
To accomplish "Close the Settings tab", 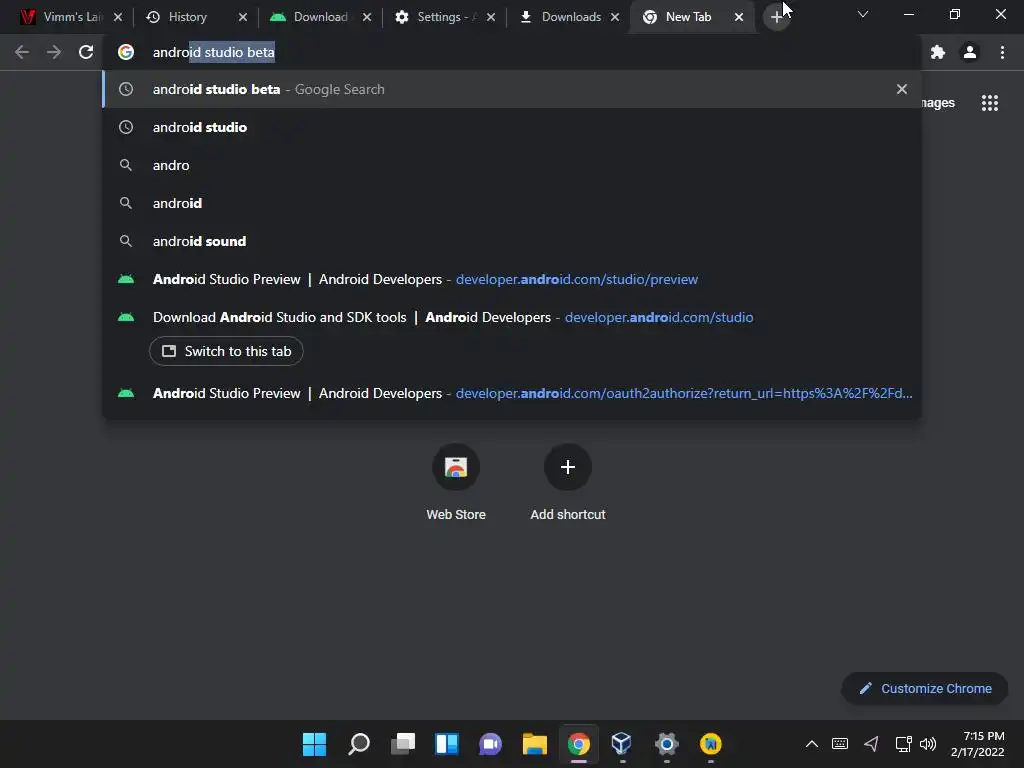I will tap(491, 17).
